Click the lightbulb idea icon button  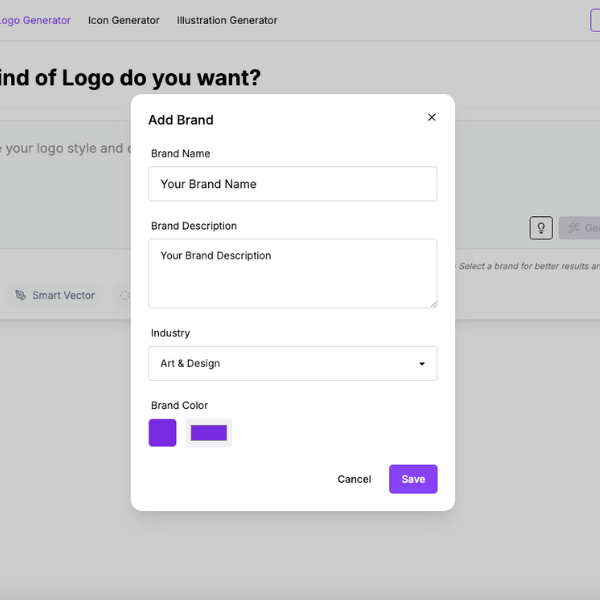[x=541, y=228]
